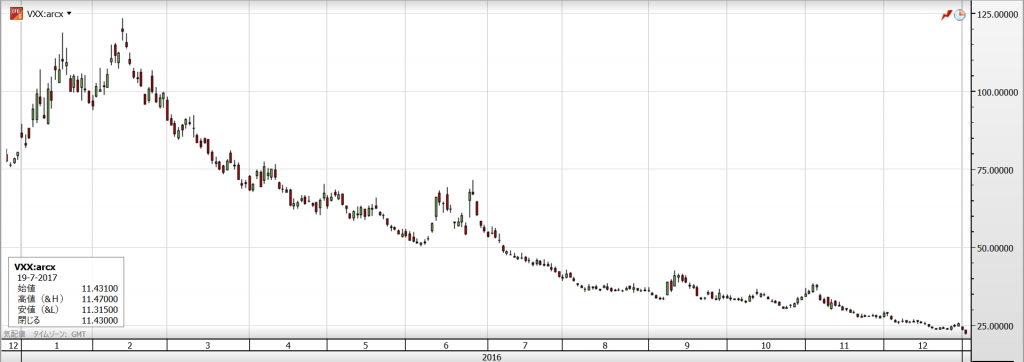This screenshot has height=362, width=1024.
Task: Select month 3 on the time axis
Action: [x=208, y=345]
